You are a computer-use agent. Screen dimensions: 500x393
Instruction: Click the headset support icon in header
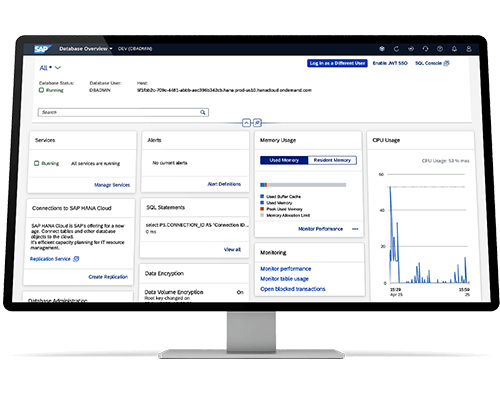point(425,49)
